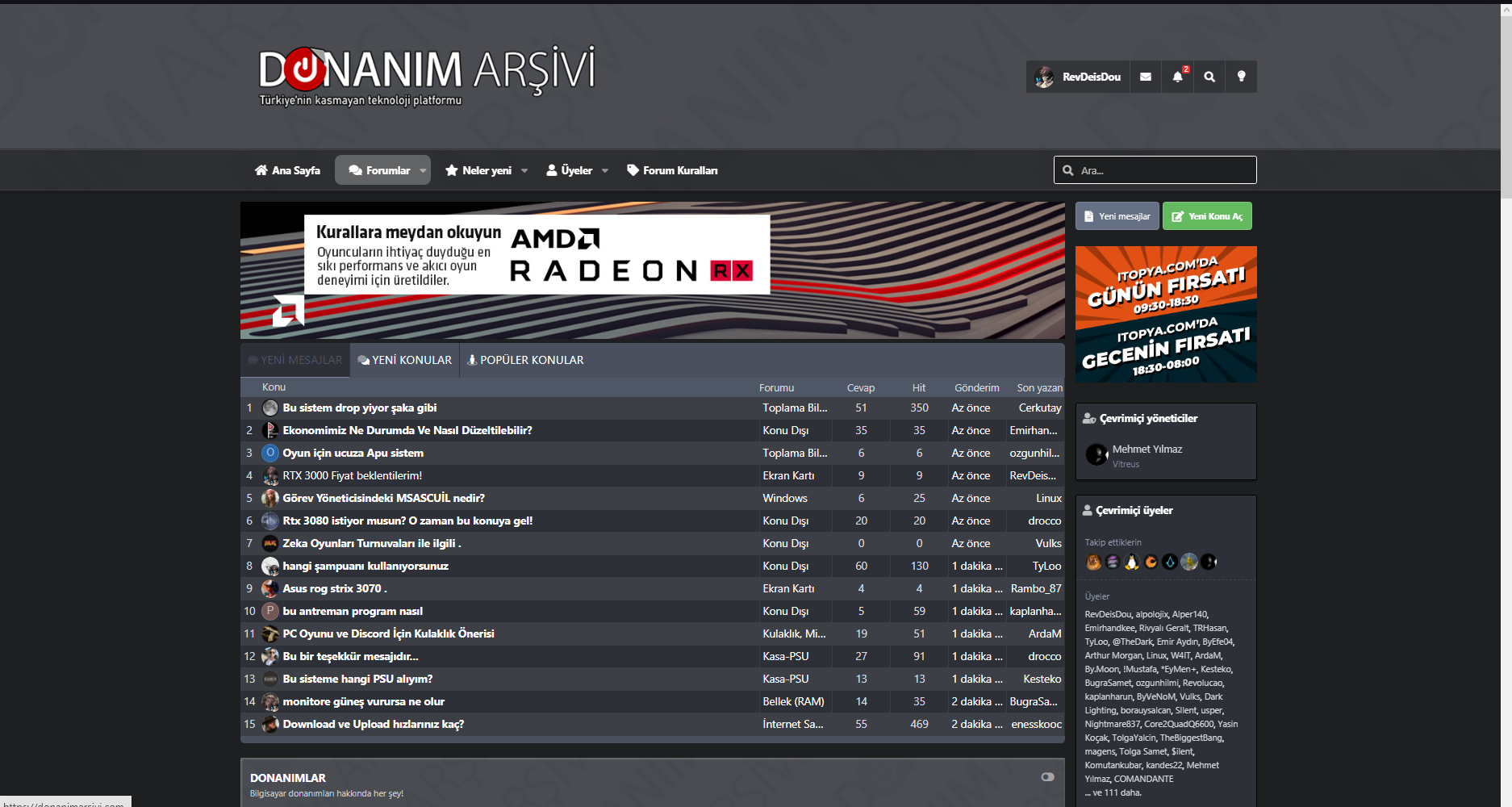This screenshot has height=807, width=1512.
Task: Open topic 'bu antreman program nasıl'
Action: pyautogui.click(x=353, y=611)
